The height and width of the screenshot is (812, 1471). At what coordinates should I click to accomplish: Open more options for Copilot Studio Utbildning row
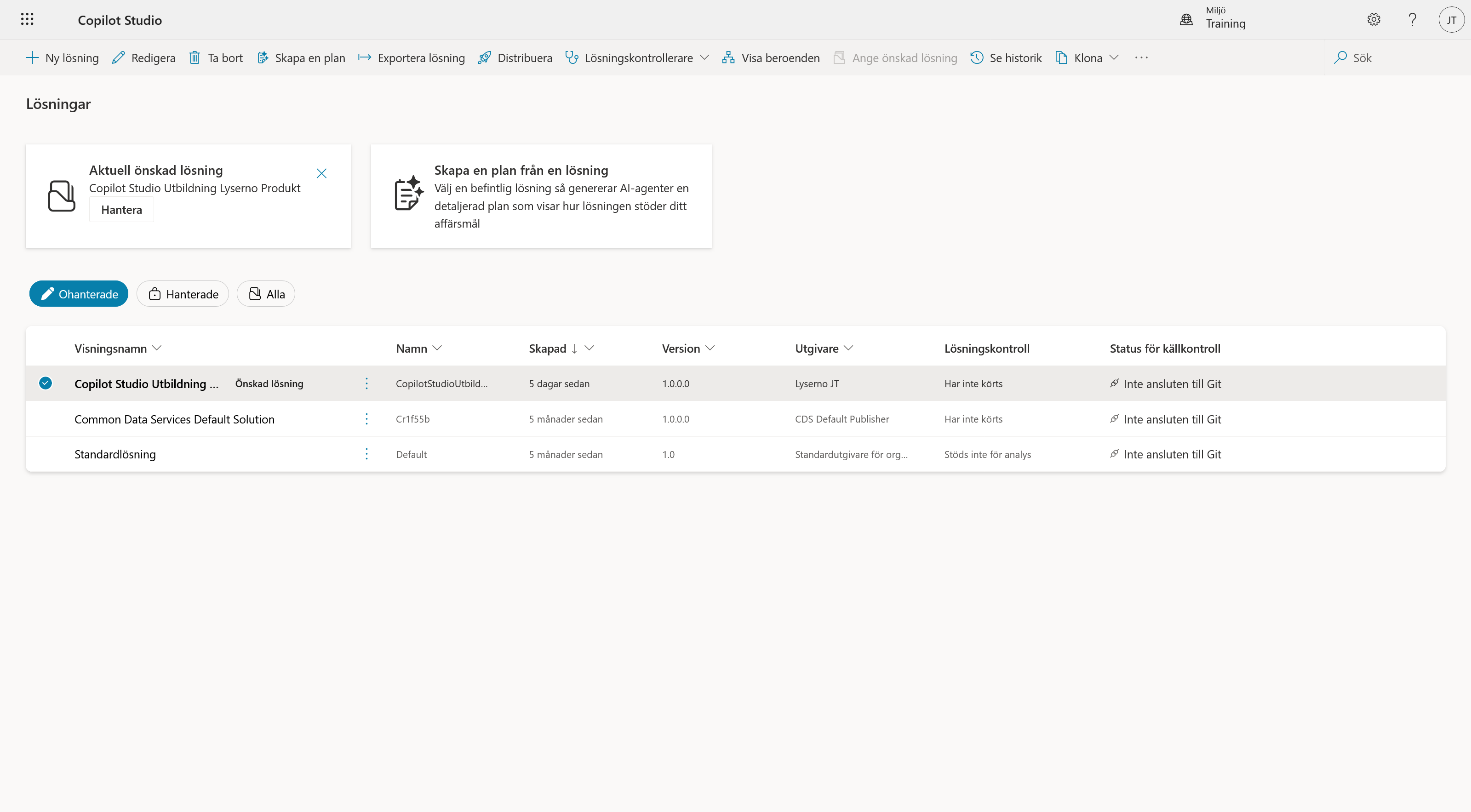(x=366, y=383)
